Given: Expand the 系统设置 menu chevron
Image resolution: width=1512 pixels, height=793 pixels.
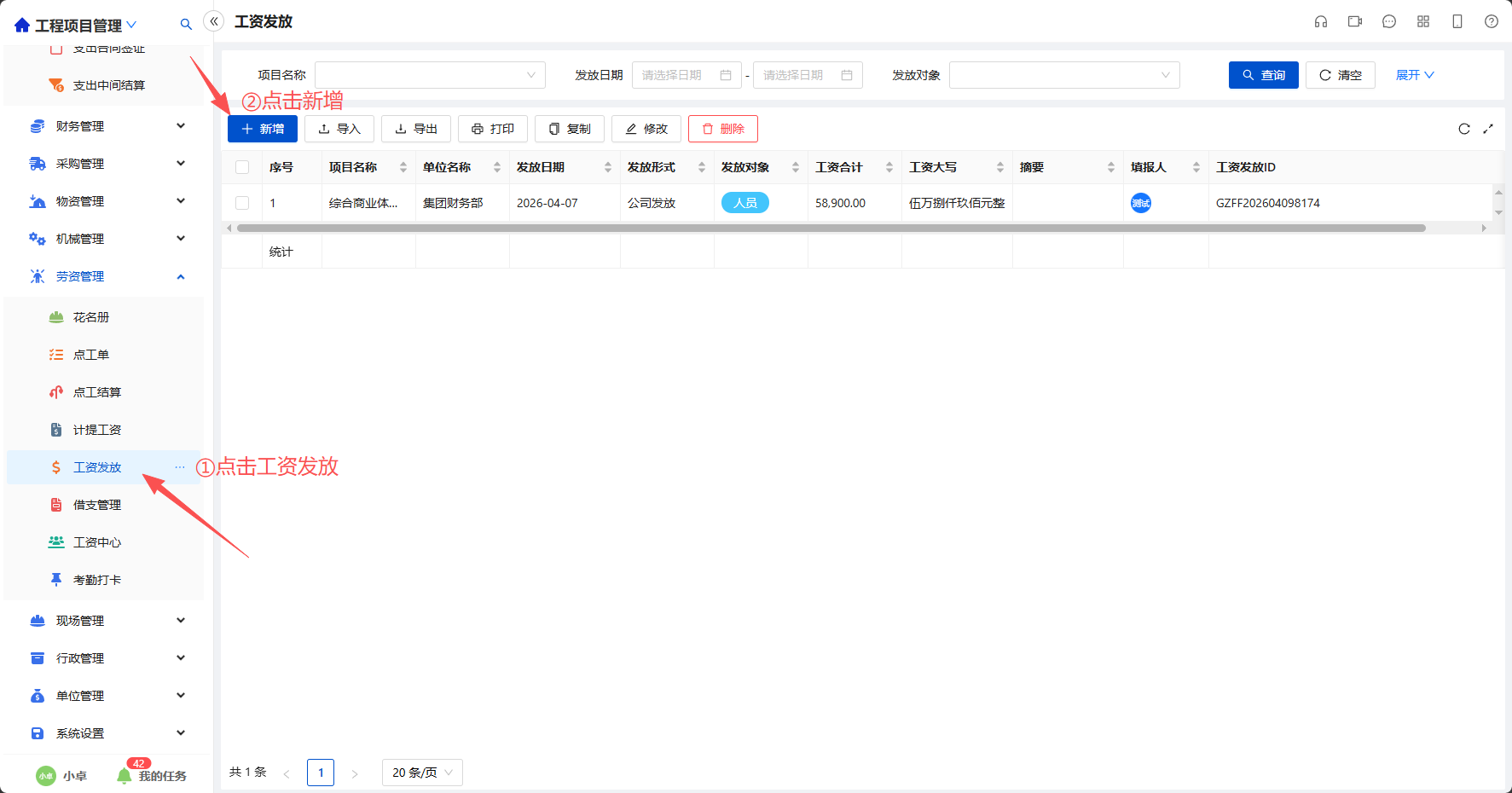Looking at the screenshot, I should 181,733.
